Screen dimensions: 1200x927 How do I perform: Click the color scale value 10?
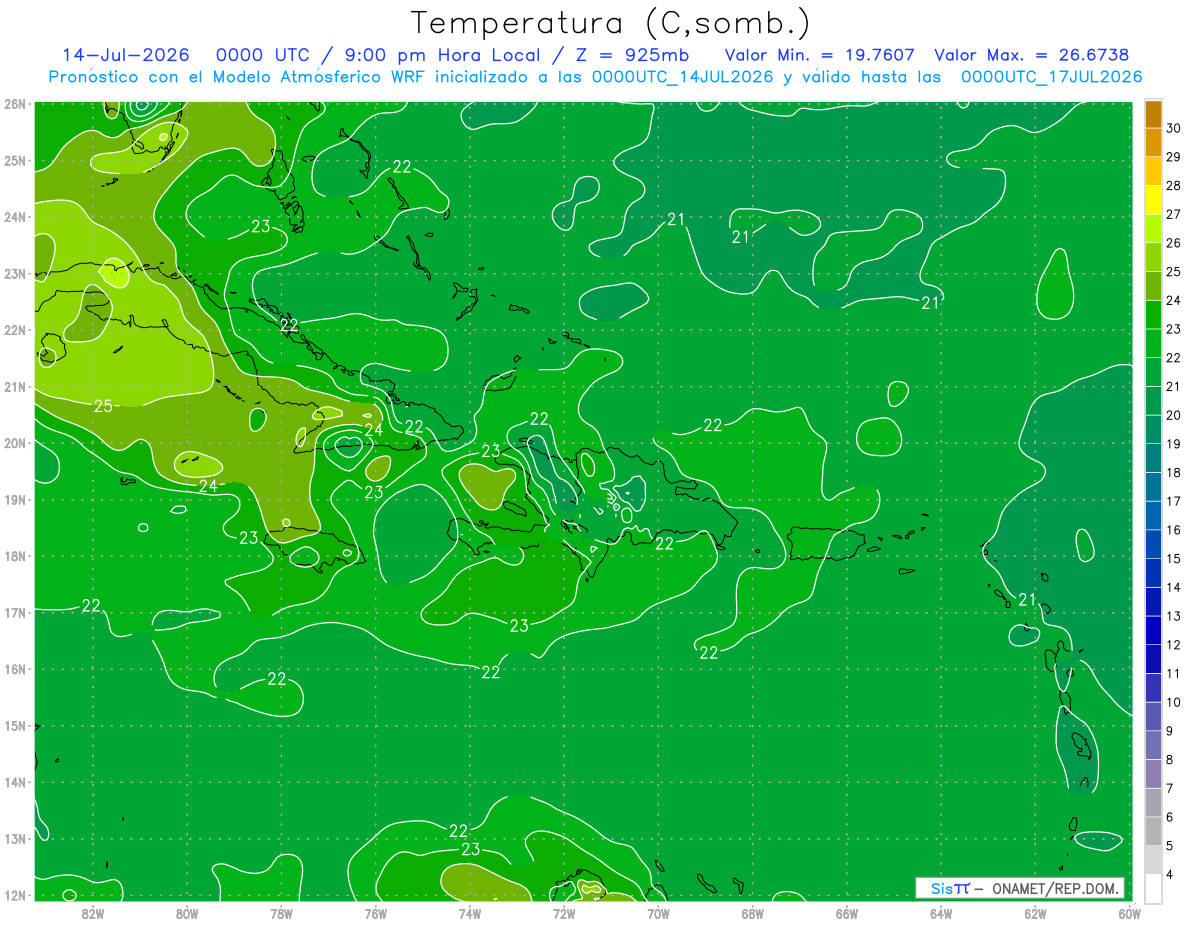pos(1174,702)
